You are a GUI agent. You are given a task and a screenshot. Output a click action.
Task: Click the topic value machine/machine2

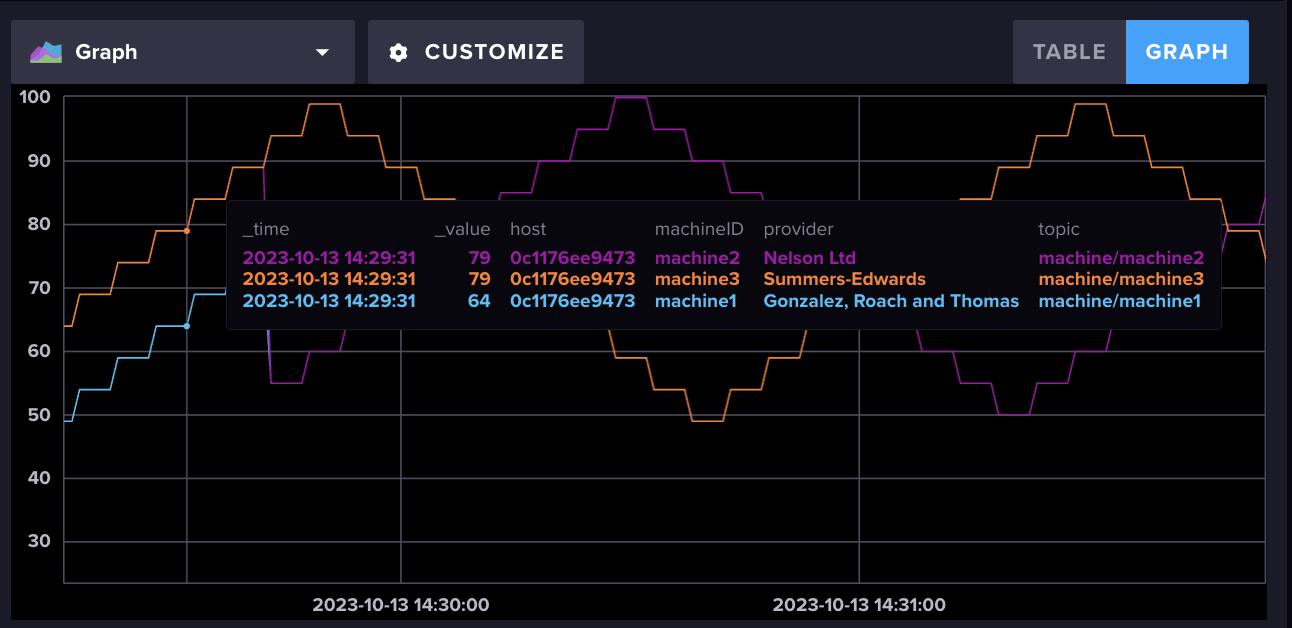tap(1121, 258)
